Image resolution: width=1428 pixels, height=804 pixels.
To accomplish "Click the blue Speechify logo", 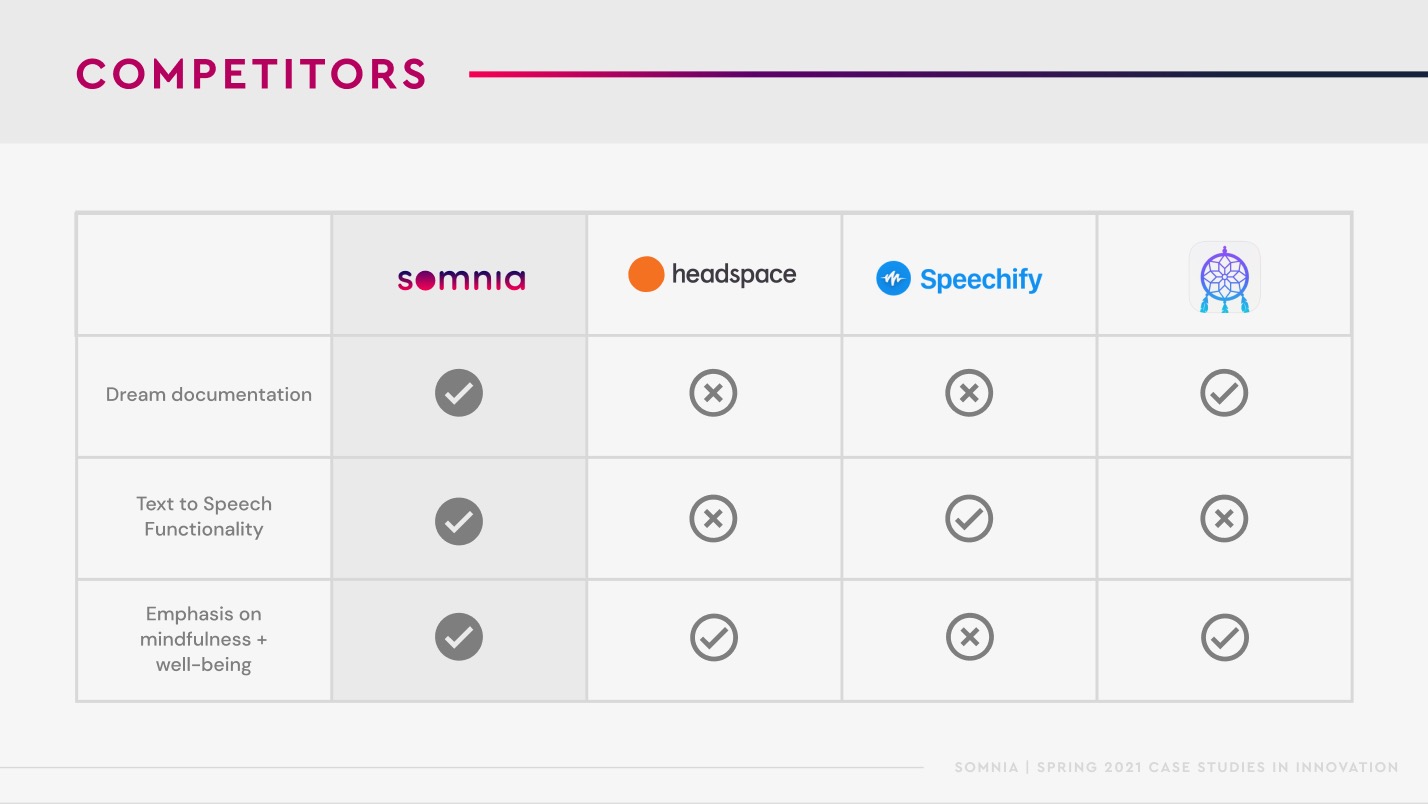I will 959,279.
